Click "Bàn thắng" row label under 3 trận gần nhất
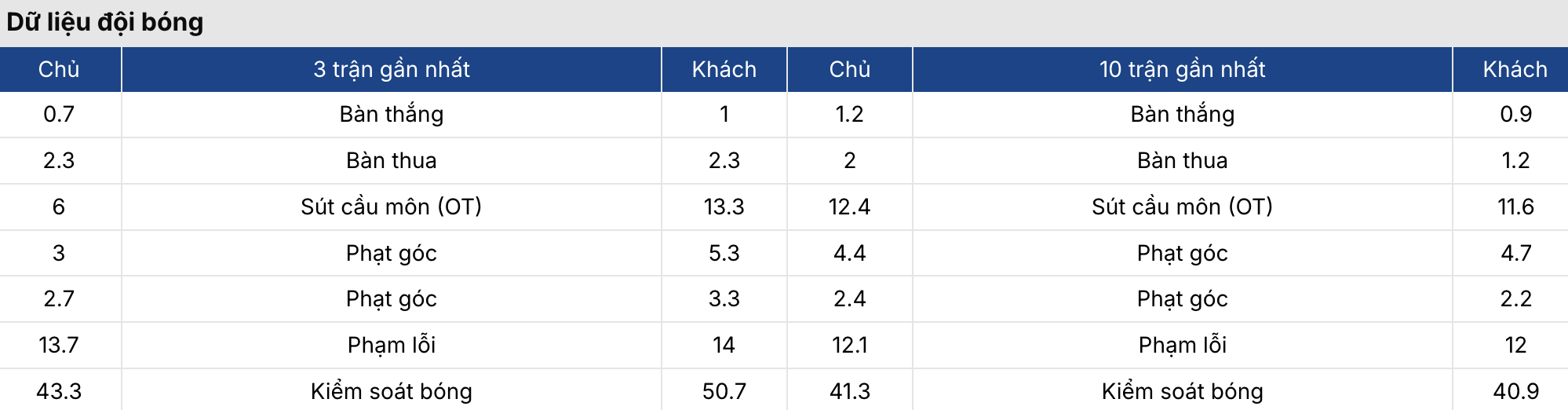This screenshot has height=410, width=1568. click(391, 114)
